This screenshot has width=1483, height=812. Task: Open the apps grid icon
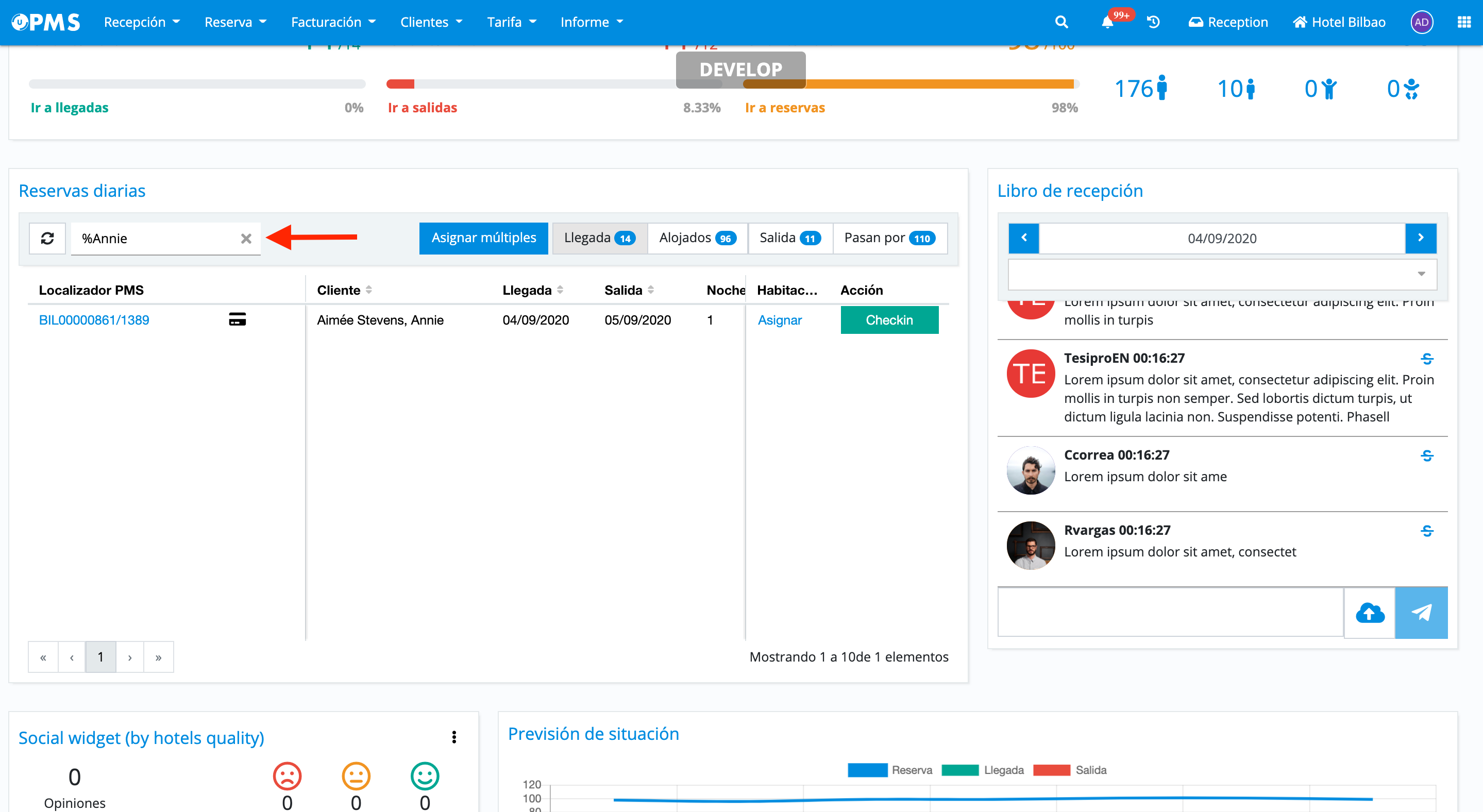pos(1463,22)
